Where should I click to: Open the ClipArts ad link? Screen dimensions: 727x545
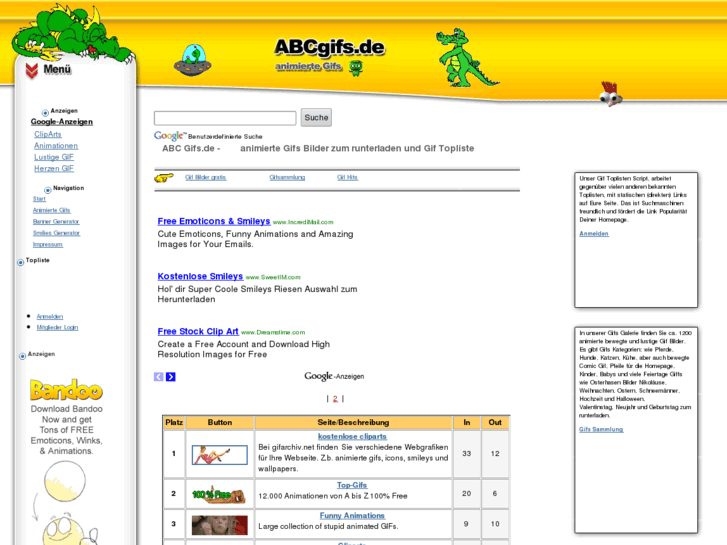pyautogui.click(x=48, y=134)
